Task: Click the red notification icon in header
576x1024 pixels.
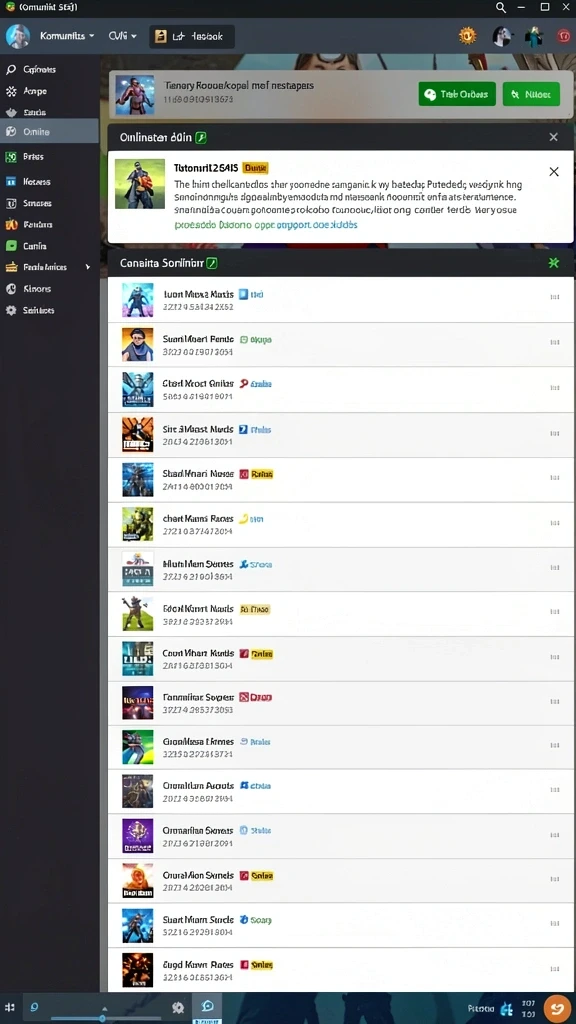Action: click(x=564, y=37)
